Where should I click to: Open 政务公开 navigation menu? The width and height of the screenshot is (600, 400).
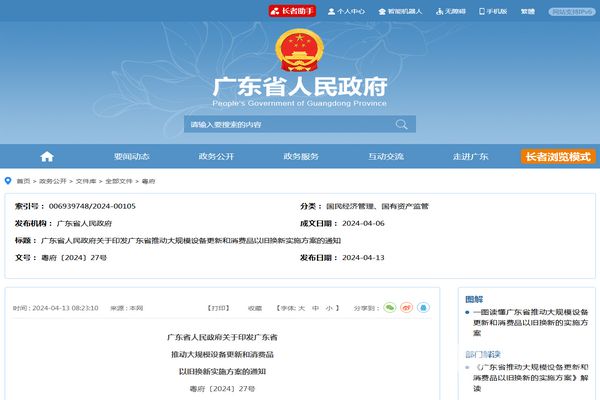pyautogui.click(x=216, y=157)
